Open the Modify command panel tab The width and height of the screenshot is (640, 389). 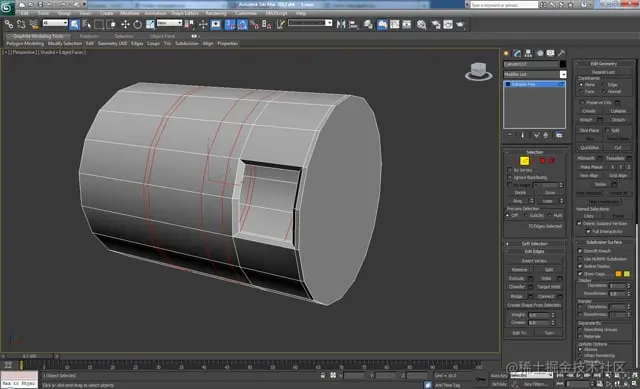(x=517, y=53)
